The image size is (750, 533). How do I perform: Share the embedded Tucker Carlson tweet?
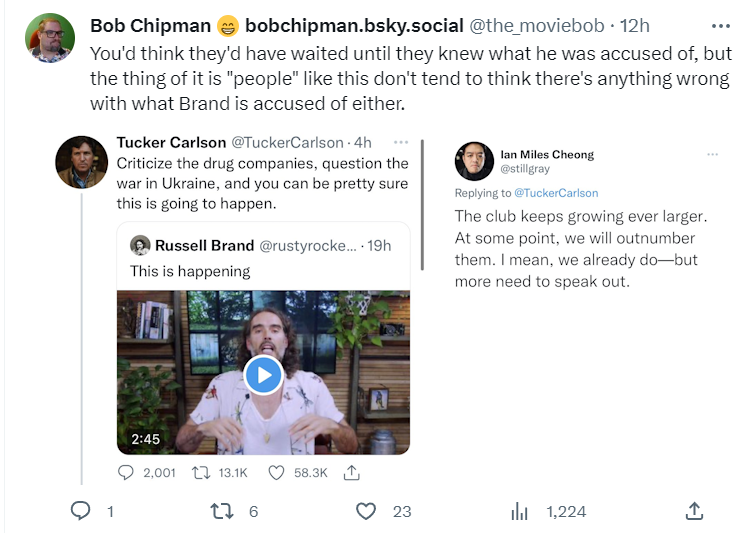[x=351, y=472]
